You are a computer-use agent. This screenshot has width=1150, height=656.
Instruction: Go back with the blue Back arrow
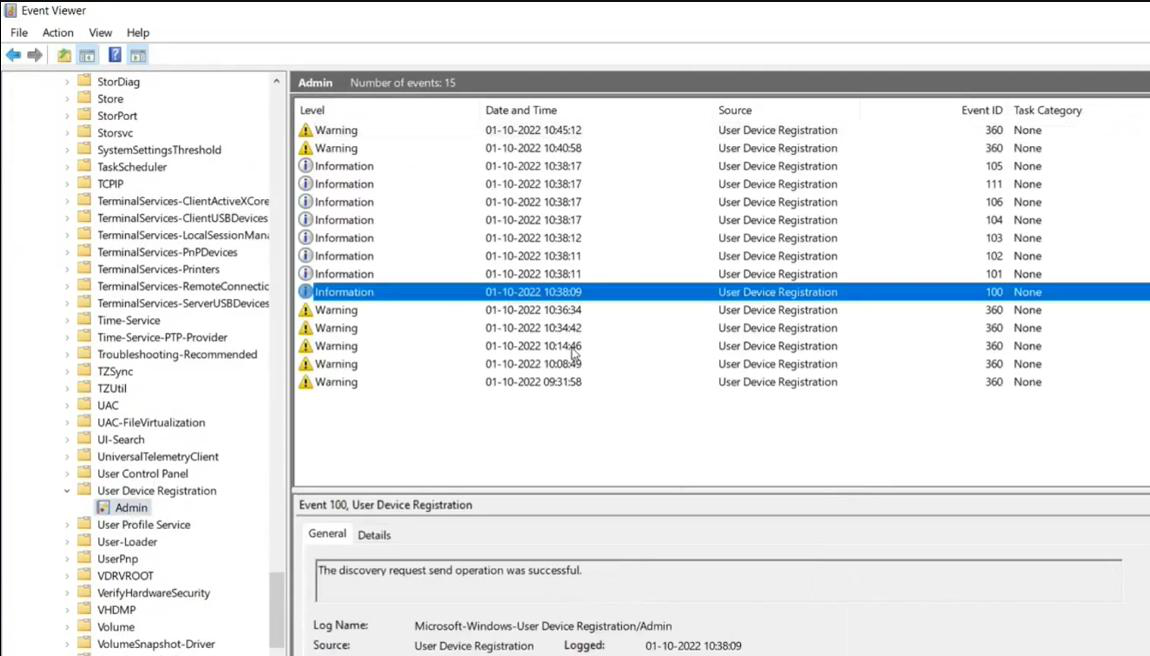point(13,55)
